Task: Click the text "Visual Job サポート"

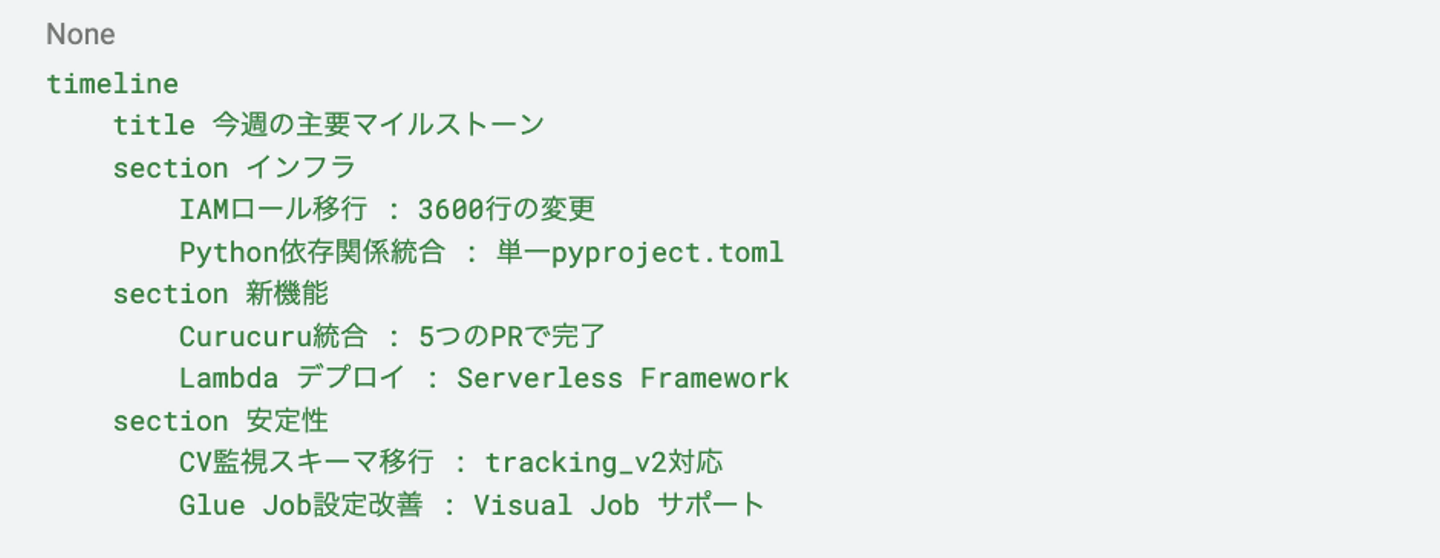Action: coord(619,505)
